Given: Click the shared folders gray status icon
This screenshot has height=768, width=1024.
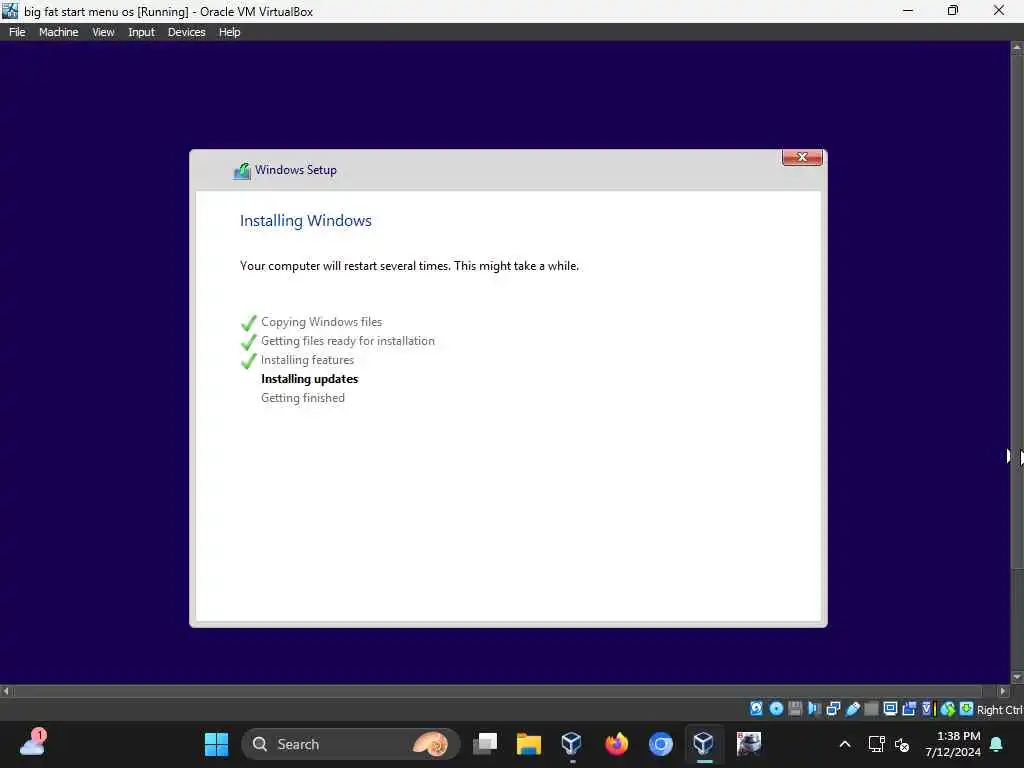Looking at the screenshot, I should pos(871,709).
